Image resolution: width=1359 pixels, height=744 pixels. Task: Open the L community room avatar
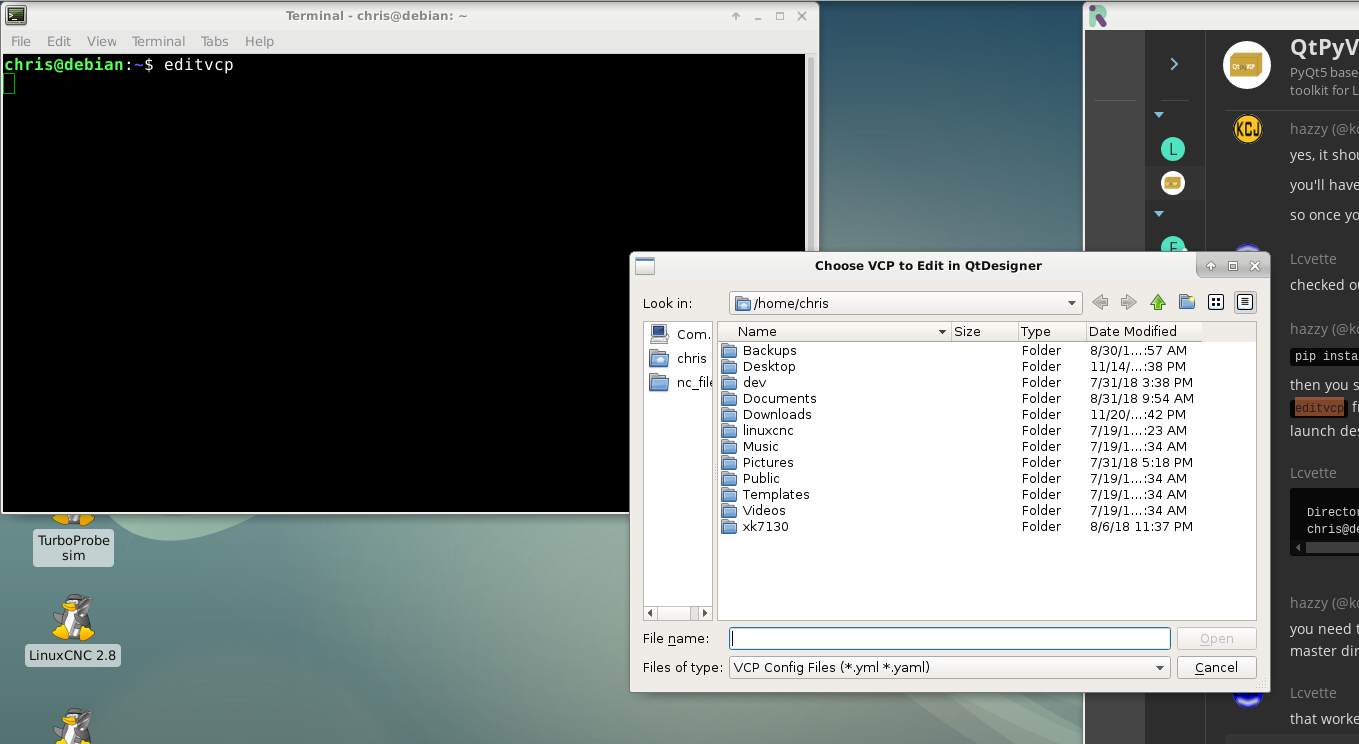(x=1172, y=150)
